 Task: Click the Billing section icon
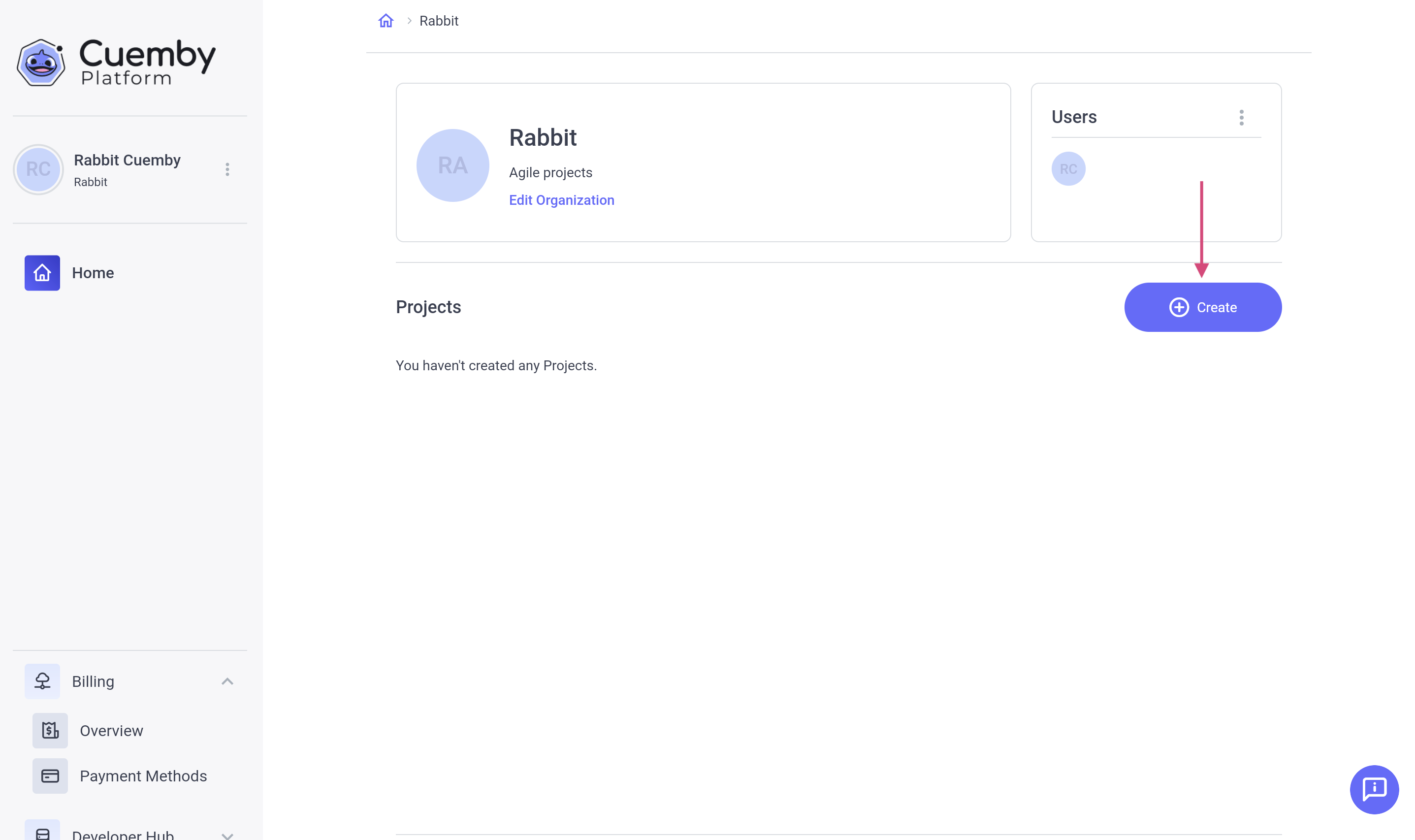[x=42, y=681]
